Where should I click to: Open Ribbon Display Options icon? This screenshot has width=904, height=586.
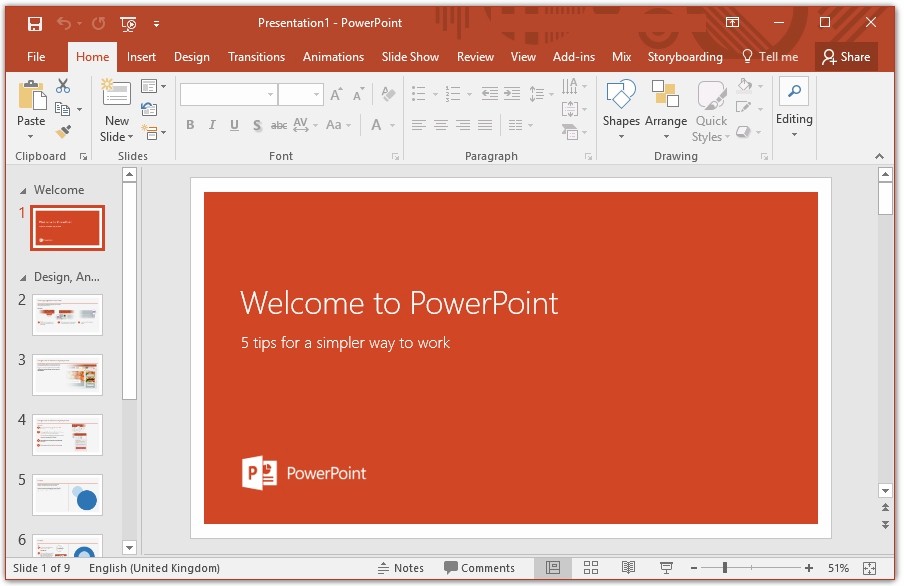[732, 22]
